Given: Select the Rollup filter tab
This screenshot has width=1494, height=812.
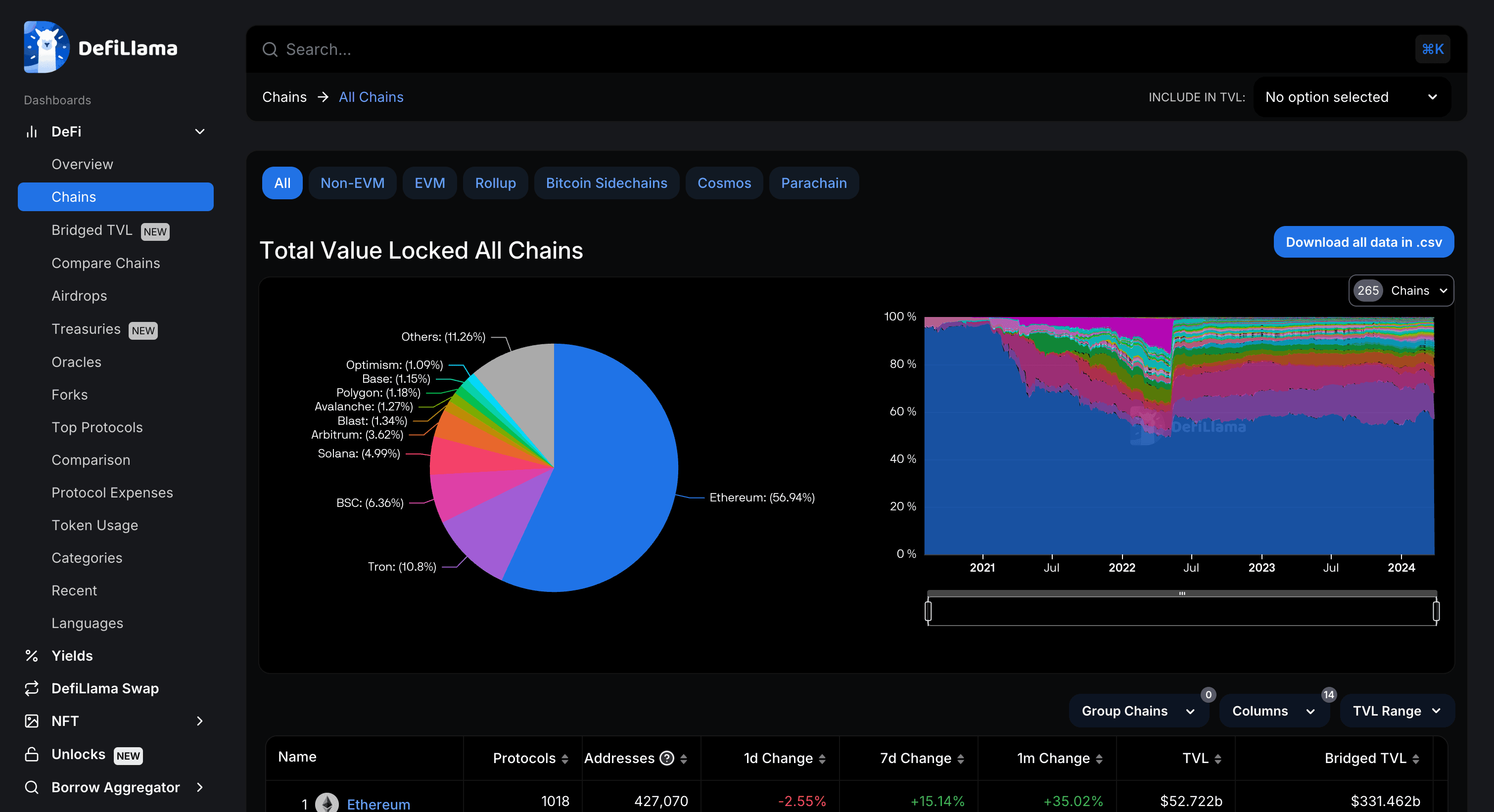Looking at the screenshot, I should (495, 182).
